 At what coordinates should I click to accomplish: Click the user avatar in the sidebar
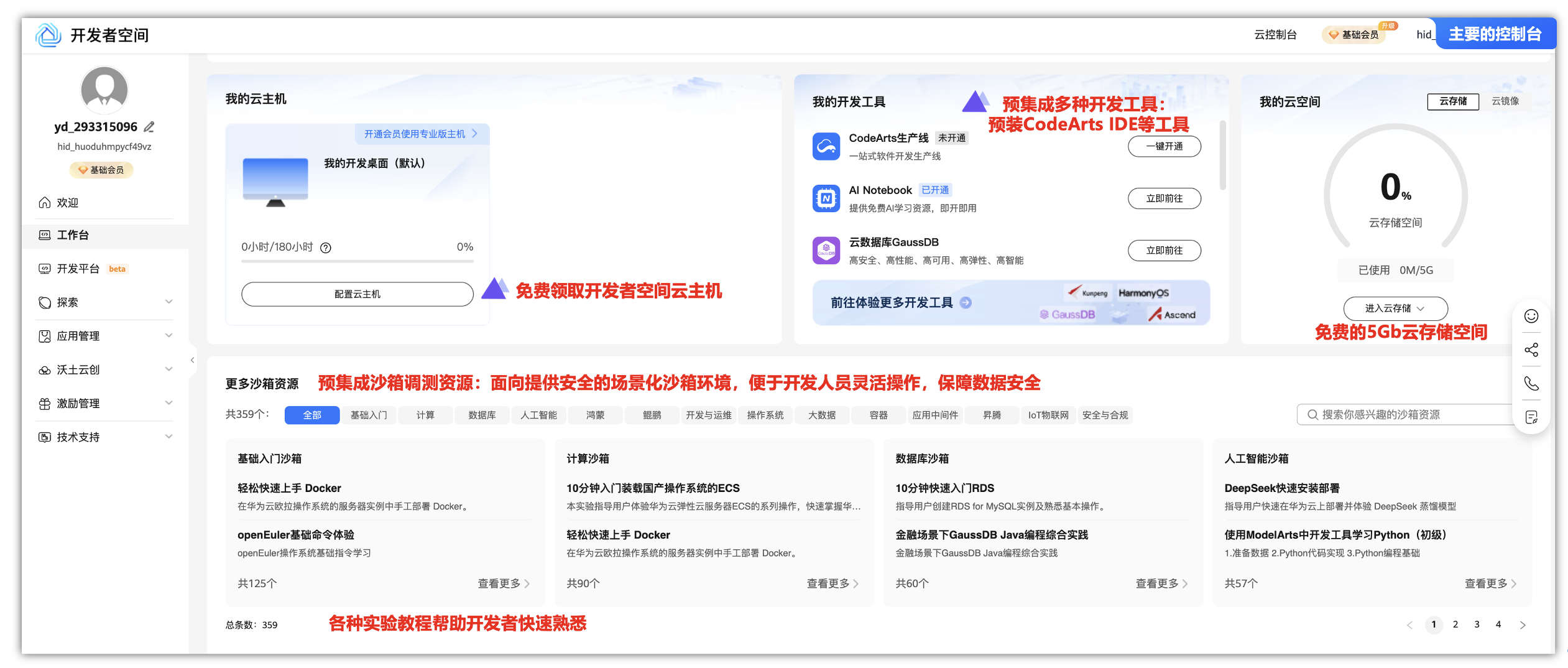(x=104, y=90)
